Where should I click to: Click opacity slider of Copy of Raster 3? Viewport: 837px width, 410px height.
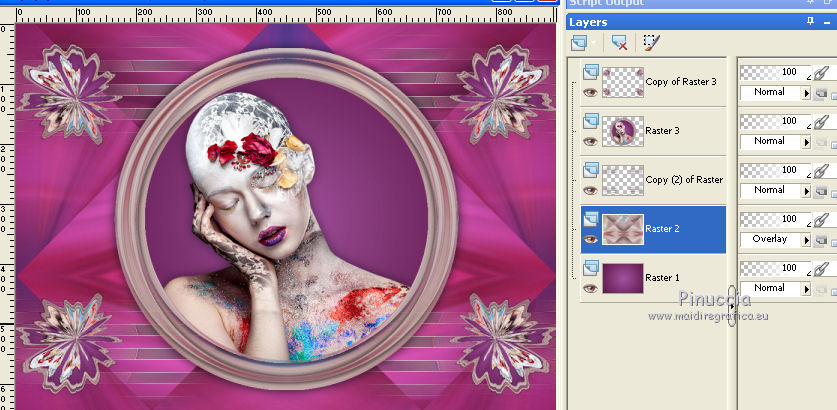pyautogui.click(x=776, y=73)
